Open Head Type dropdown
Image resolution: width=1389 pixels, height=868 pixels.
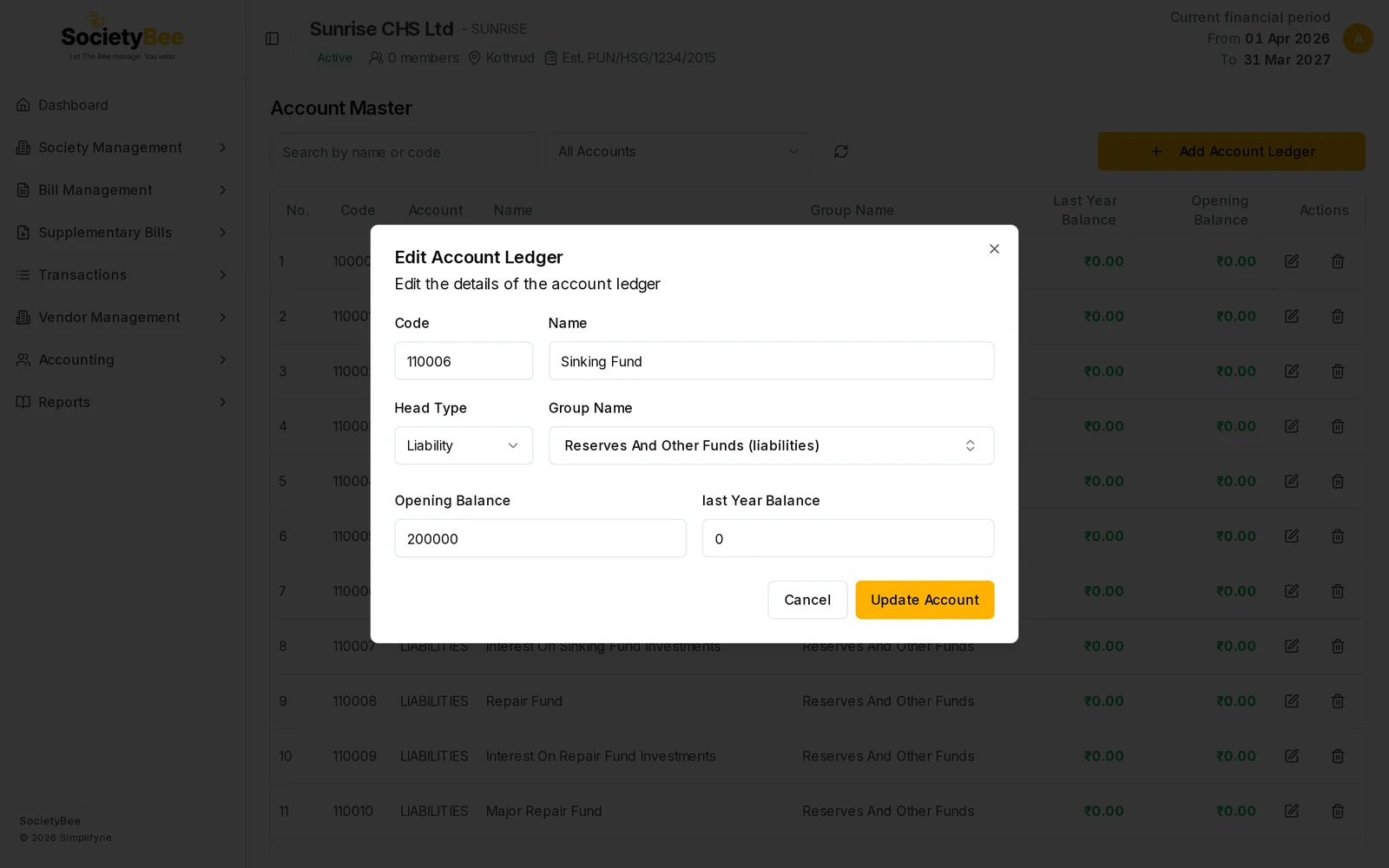[464, 445]
